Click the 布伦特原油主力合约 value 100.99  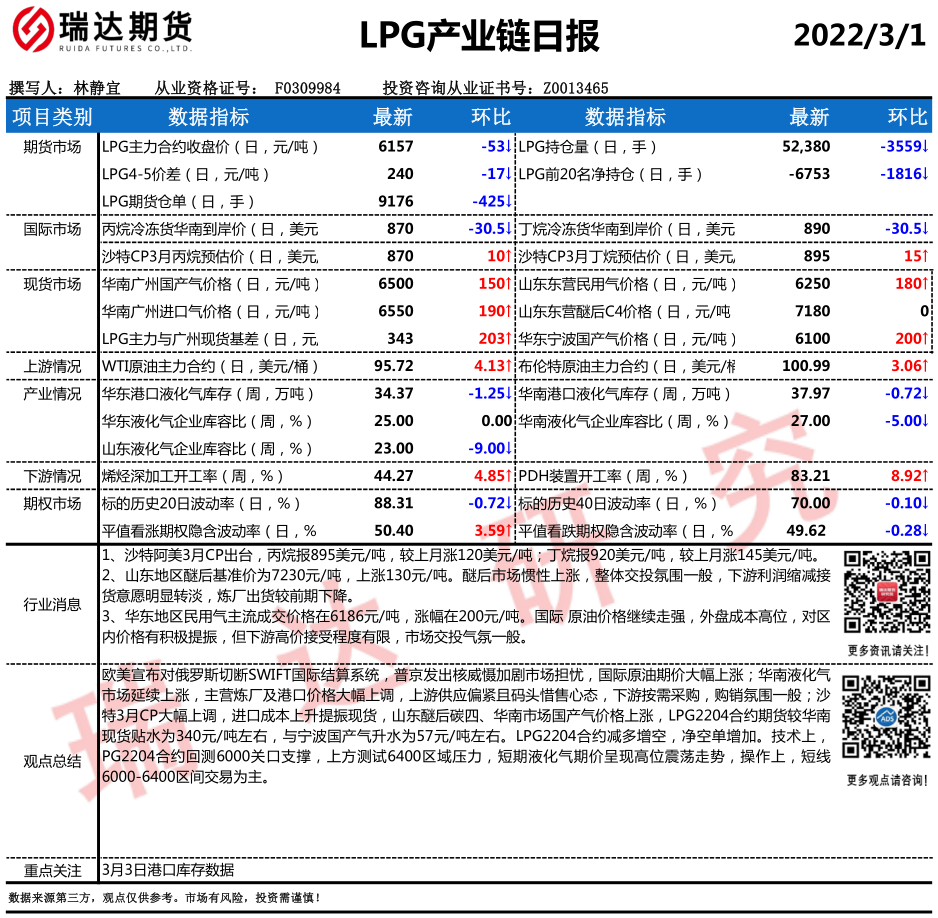[805, 366]
